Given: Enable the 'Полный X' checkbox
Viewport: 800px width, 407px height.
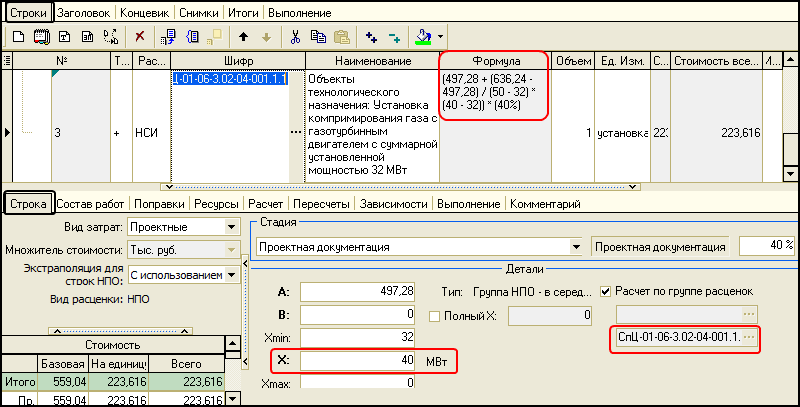Looking at the screenshot, I should (434, 316).
